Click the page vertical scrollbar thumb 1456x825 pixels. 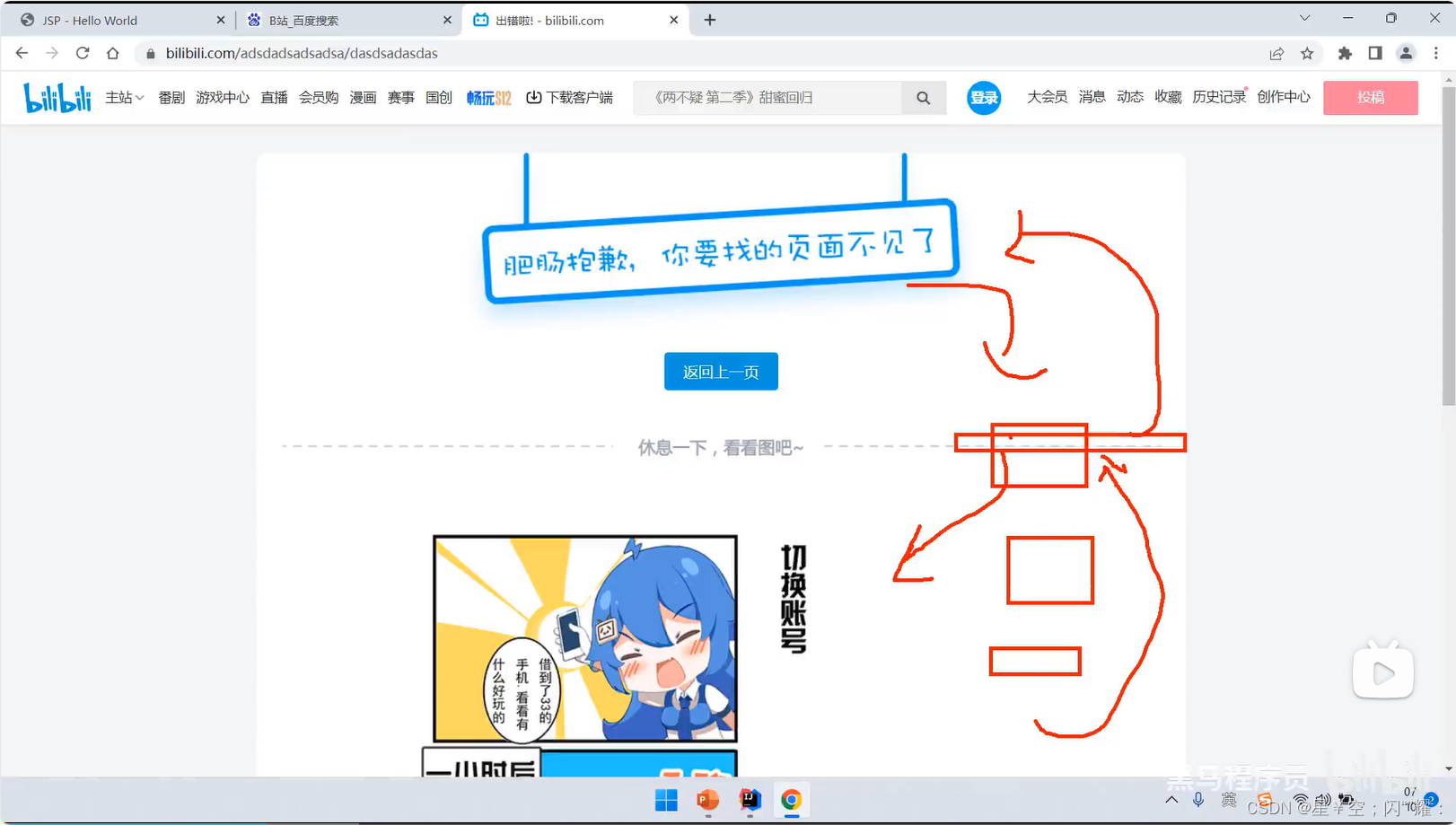(1449, 248)
